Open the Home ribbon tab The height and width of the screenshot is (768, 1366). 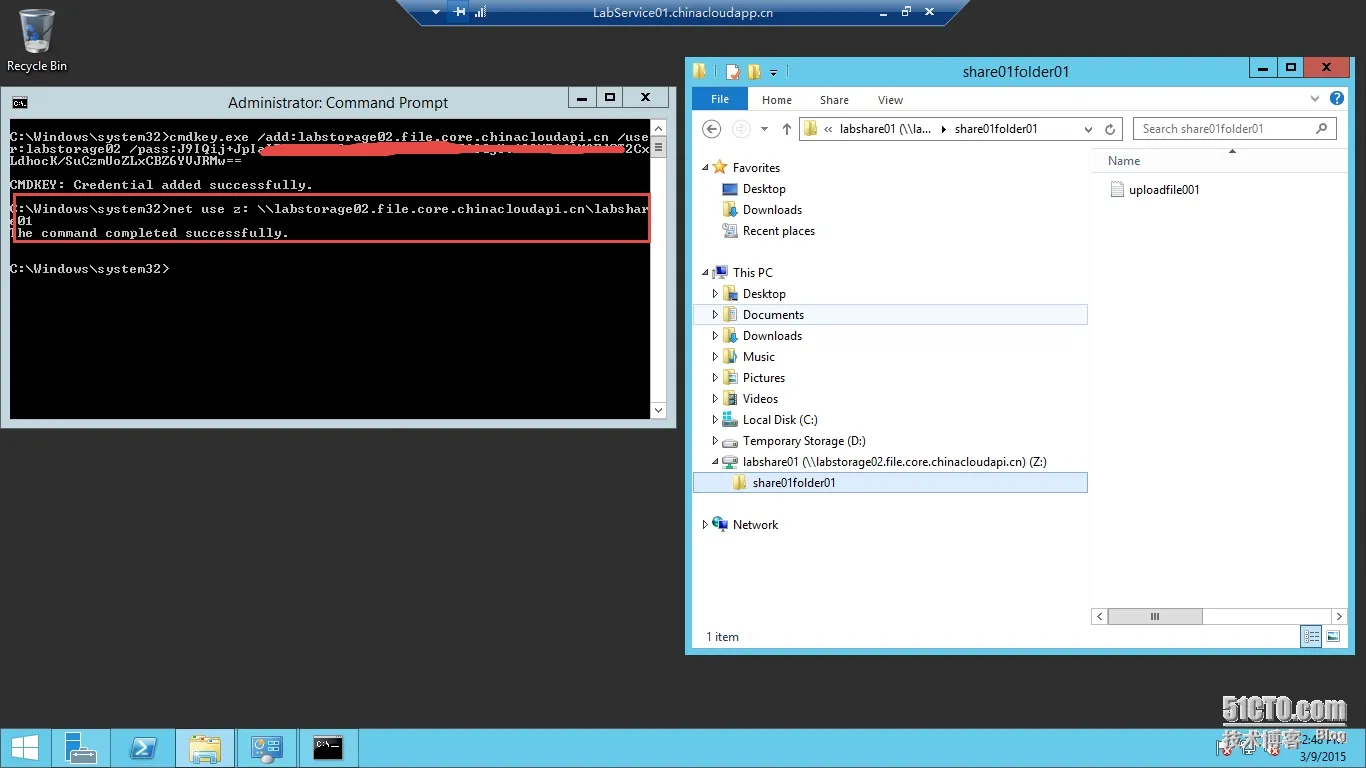click(777, 100)
